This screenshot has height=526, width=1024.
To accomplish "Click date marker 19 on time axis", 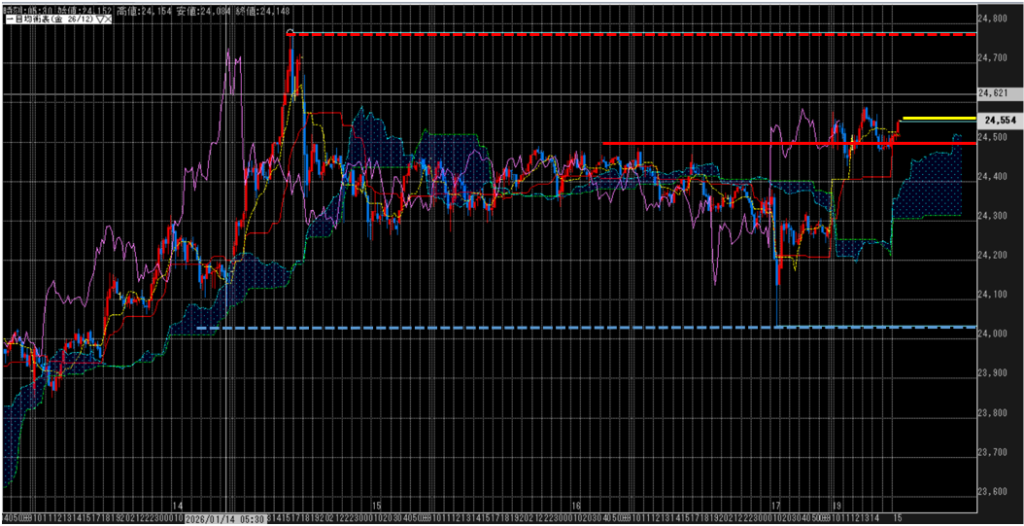I will pos(834,506).
